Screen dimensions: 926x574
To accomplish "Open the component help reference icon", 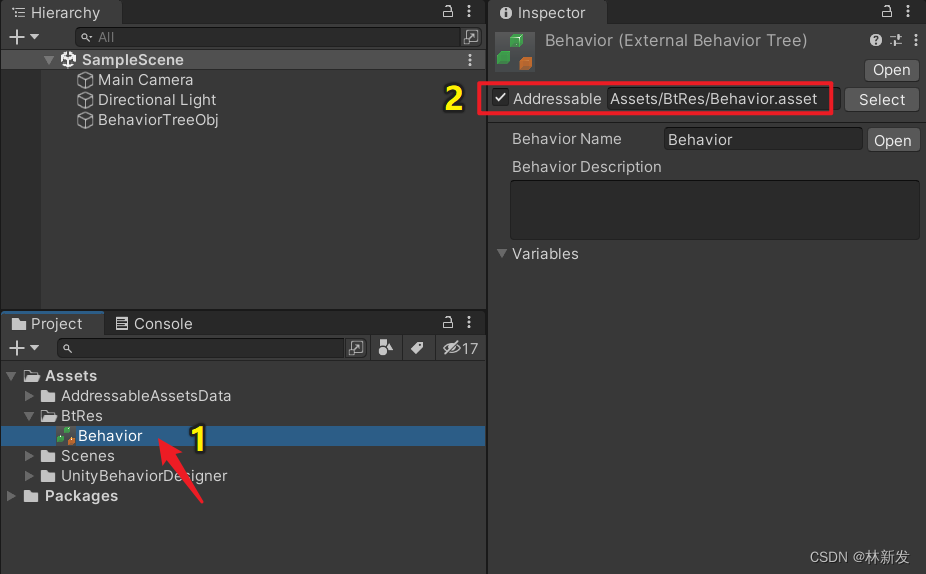I will point(876,40).
